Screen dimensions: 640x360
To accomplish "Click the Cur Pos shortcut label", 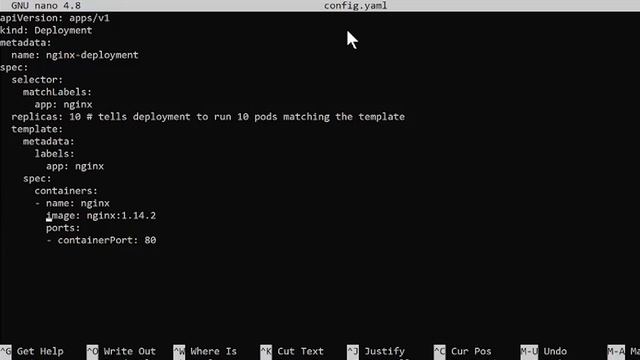I will click(x=471, y=351).
